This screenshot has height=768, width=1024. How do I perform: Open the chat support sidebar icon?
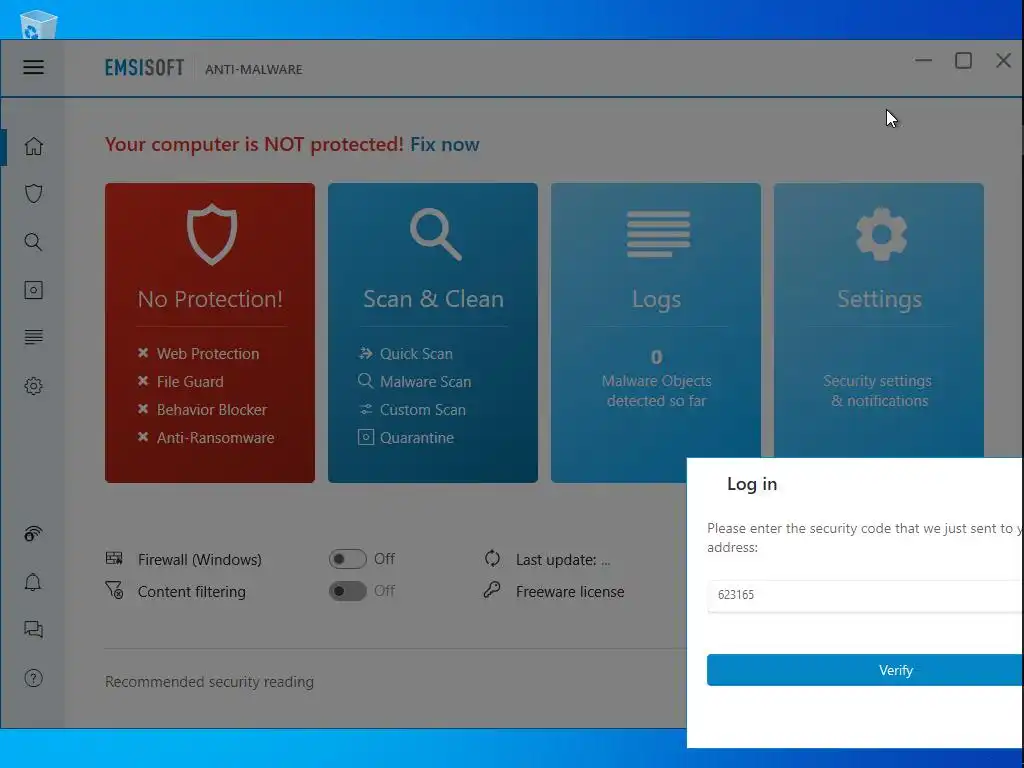[x=33, y=630]
